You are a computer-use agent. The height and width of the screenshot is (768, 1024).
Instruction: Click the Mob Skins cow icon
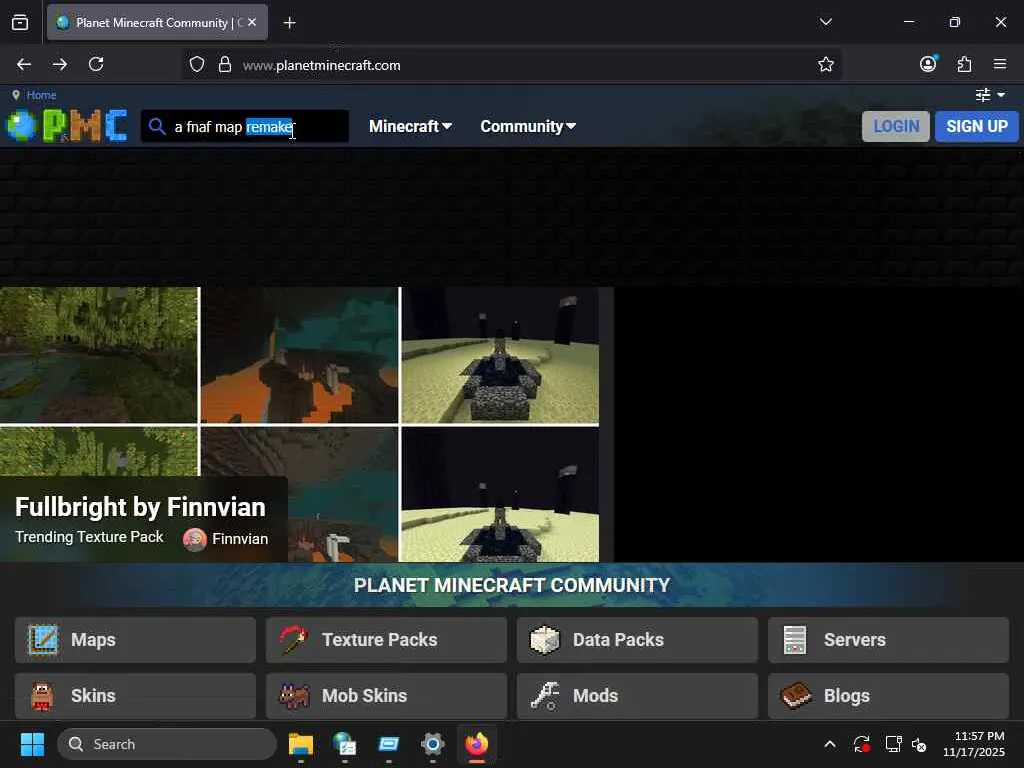click(294, 696)
